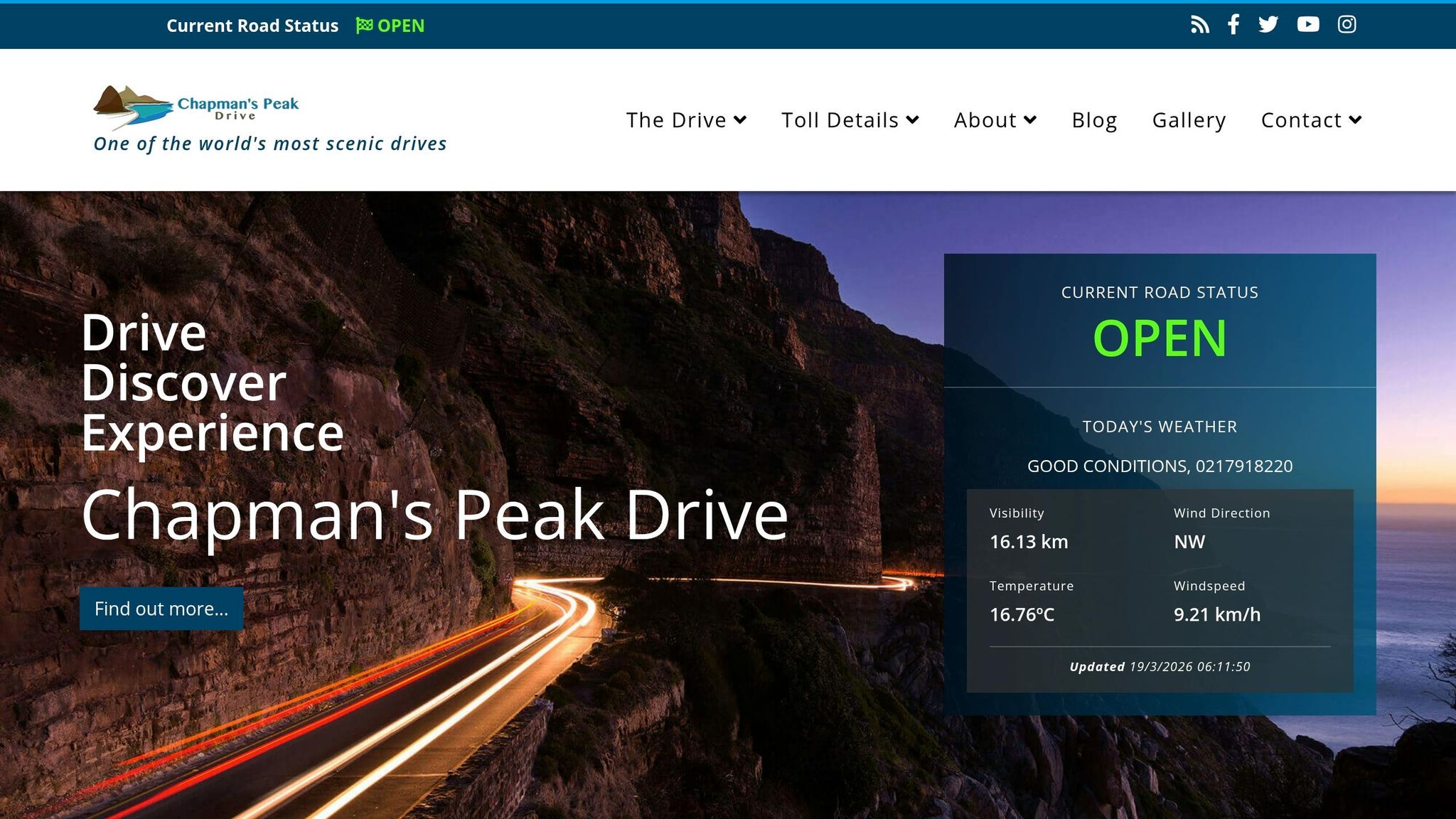Click the RSS feed icon
Viewport: 1456px width, 819px height.
tap(1200, 25)
